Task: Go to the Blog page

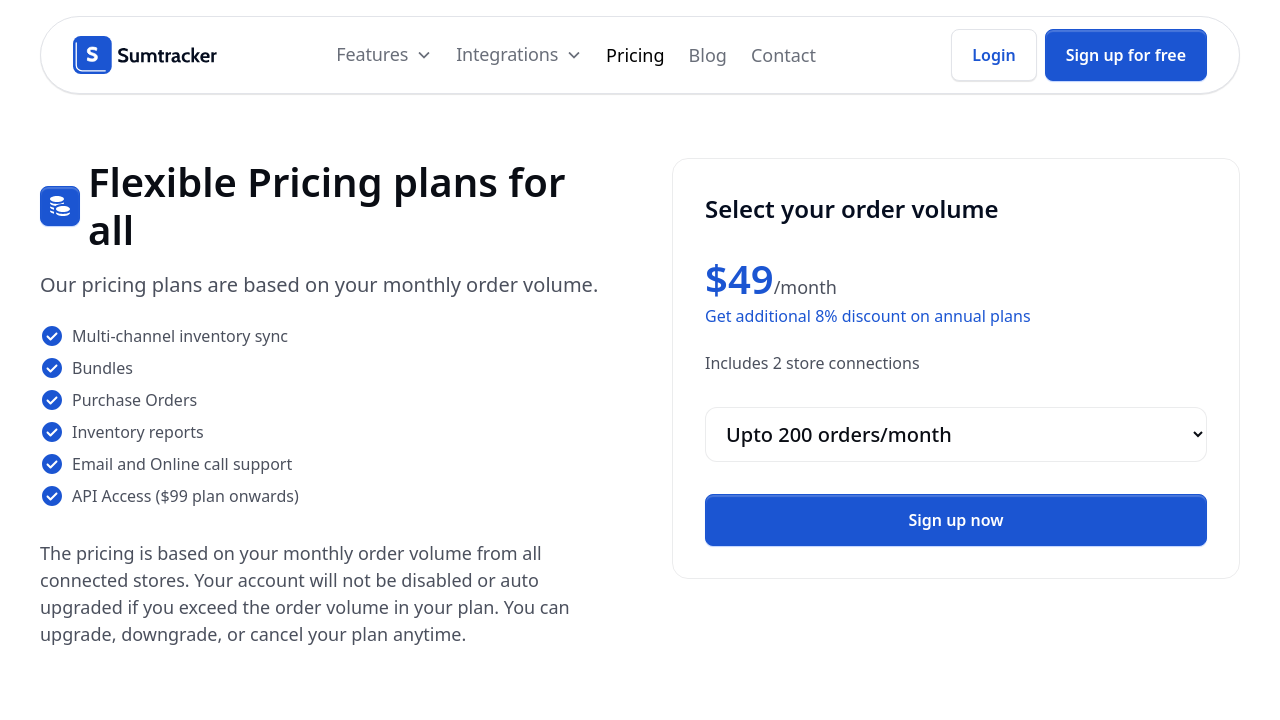Action: coord(707,55)
